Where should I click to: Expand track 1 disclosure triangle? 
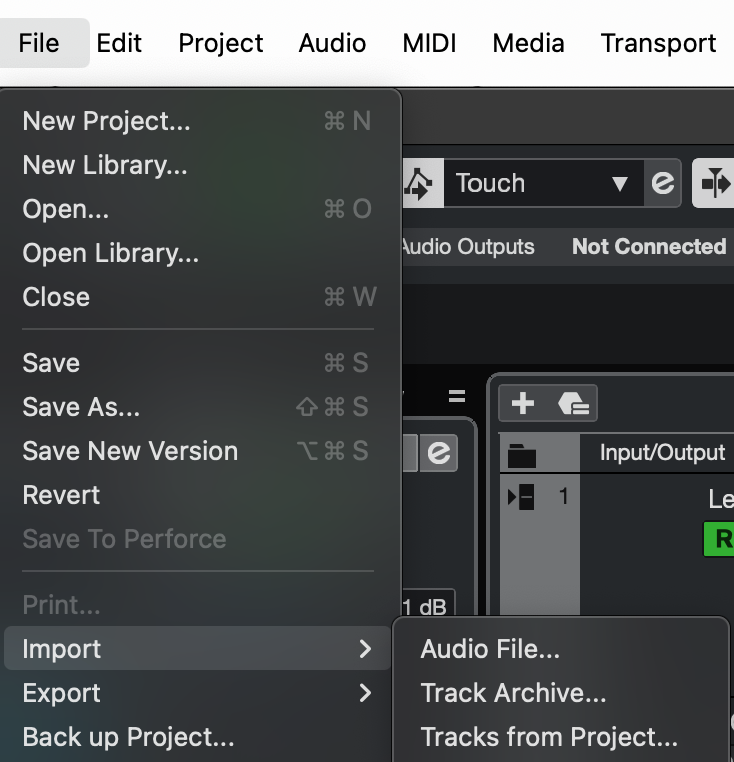pyautogui.click(x=521, y=497)
